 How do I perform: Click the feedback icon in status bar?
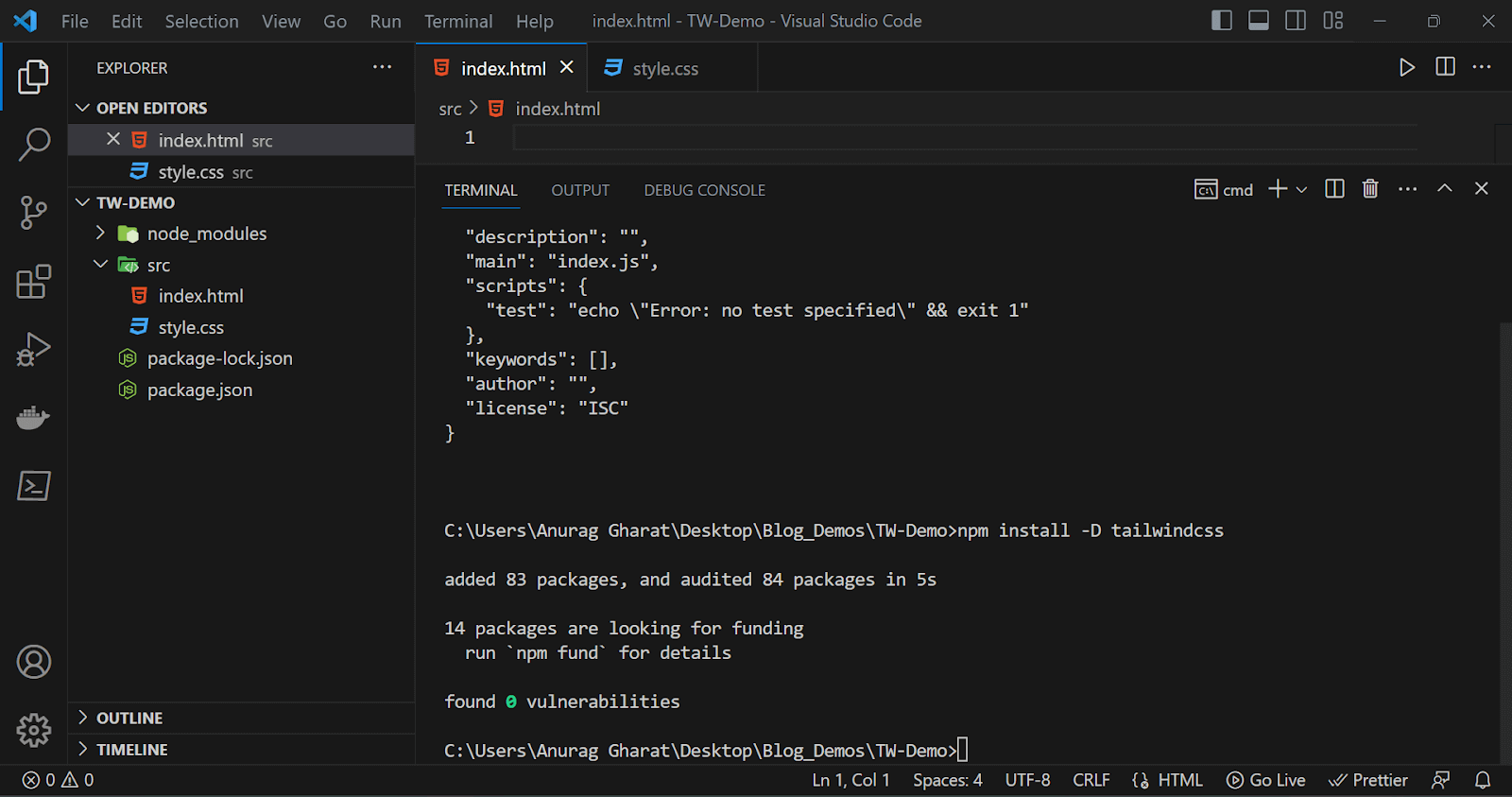tap(1440, 780)
